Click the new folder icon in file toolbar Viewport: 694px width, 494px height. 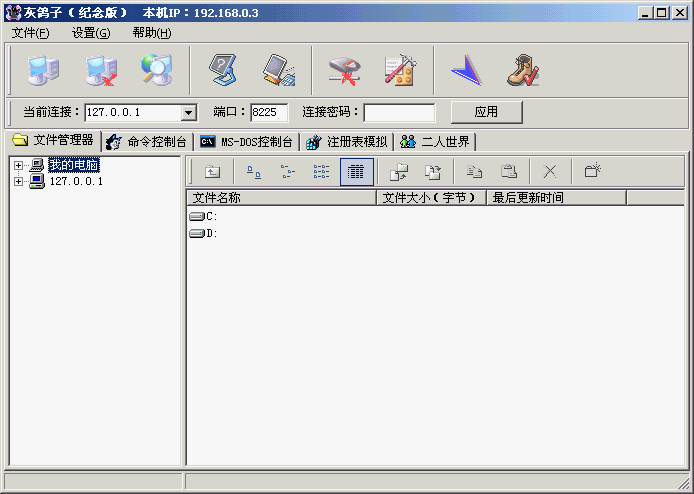tap(592, 172)
